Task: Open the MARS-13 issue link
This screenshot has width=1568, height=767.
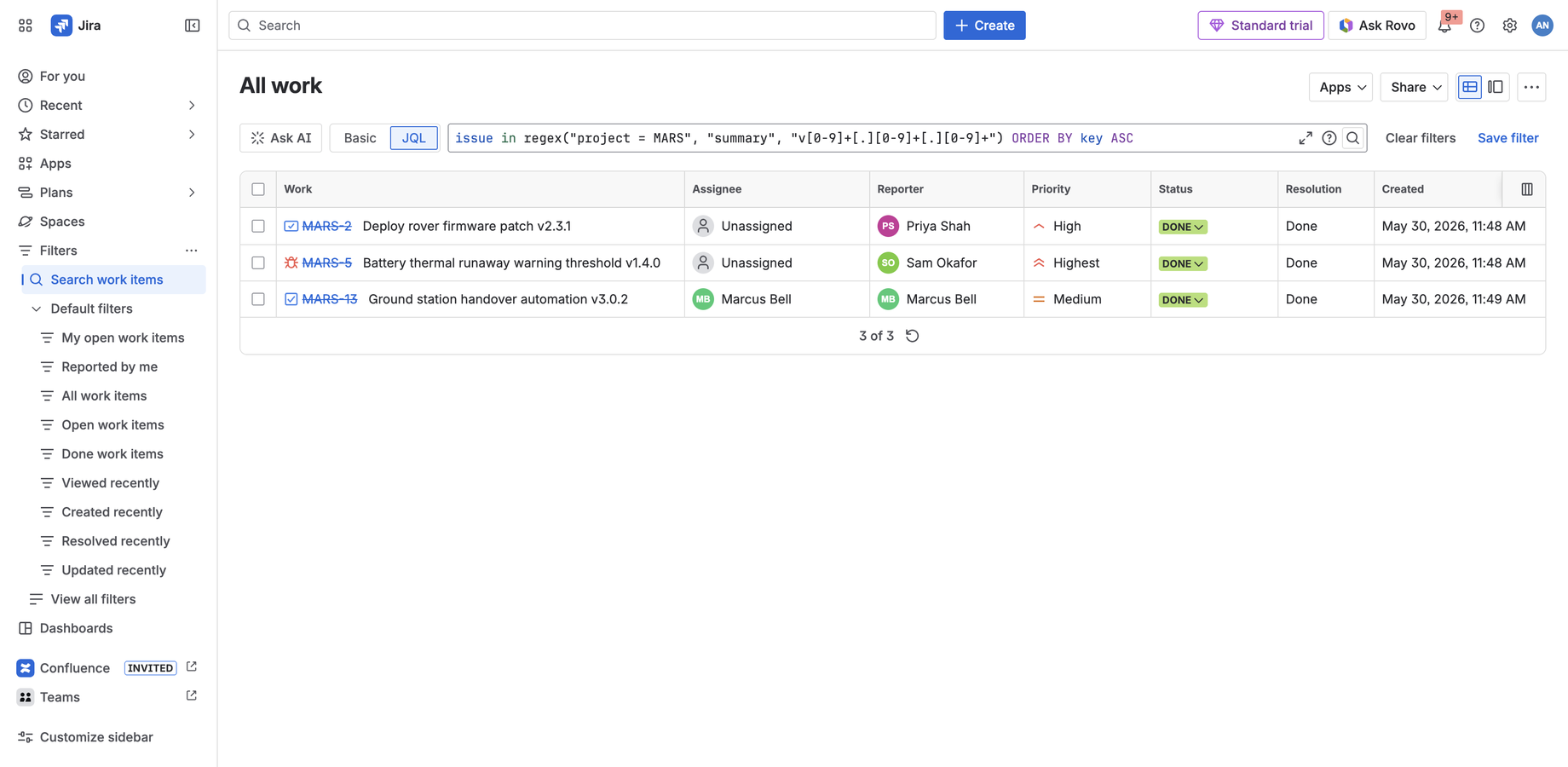Action: [x=330, y=299]
